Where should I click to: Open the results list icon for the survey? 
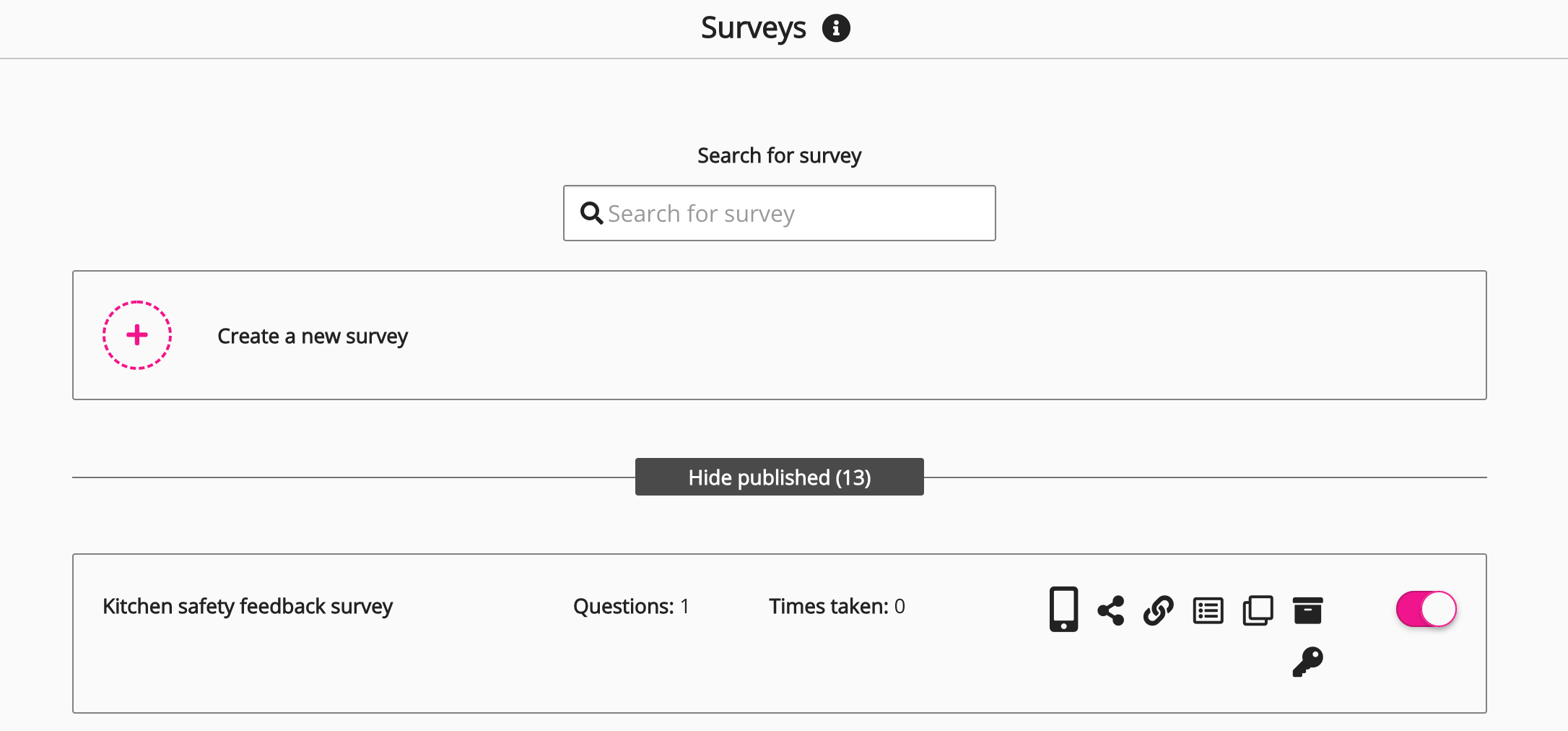(x=1208, y=610)
